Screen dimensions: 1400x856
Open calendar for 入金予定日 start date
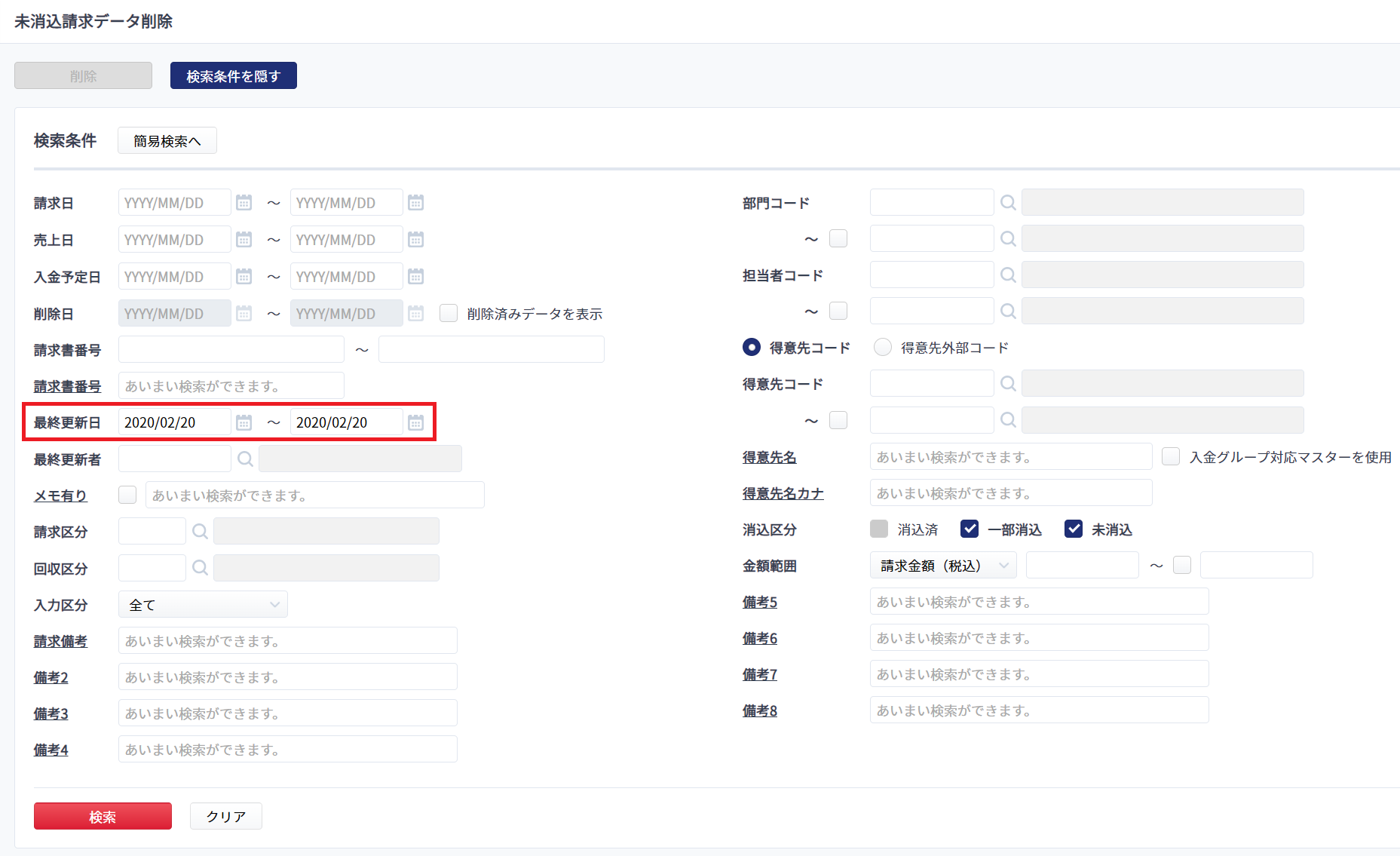click(244, 276)
